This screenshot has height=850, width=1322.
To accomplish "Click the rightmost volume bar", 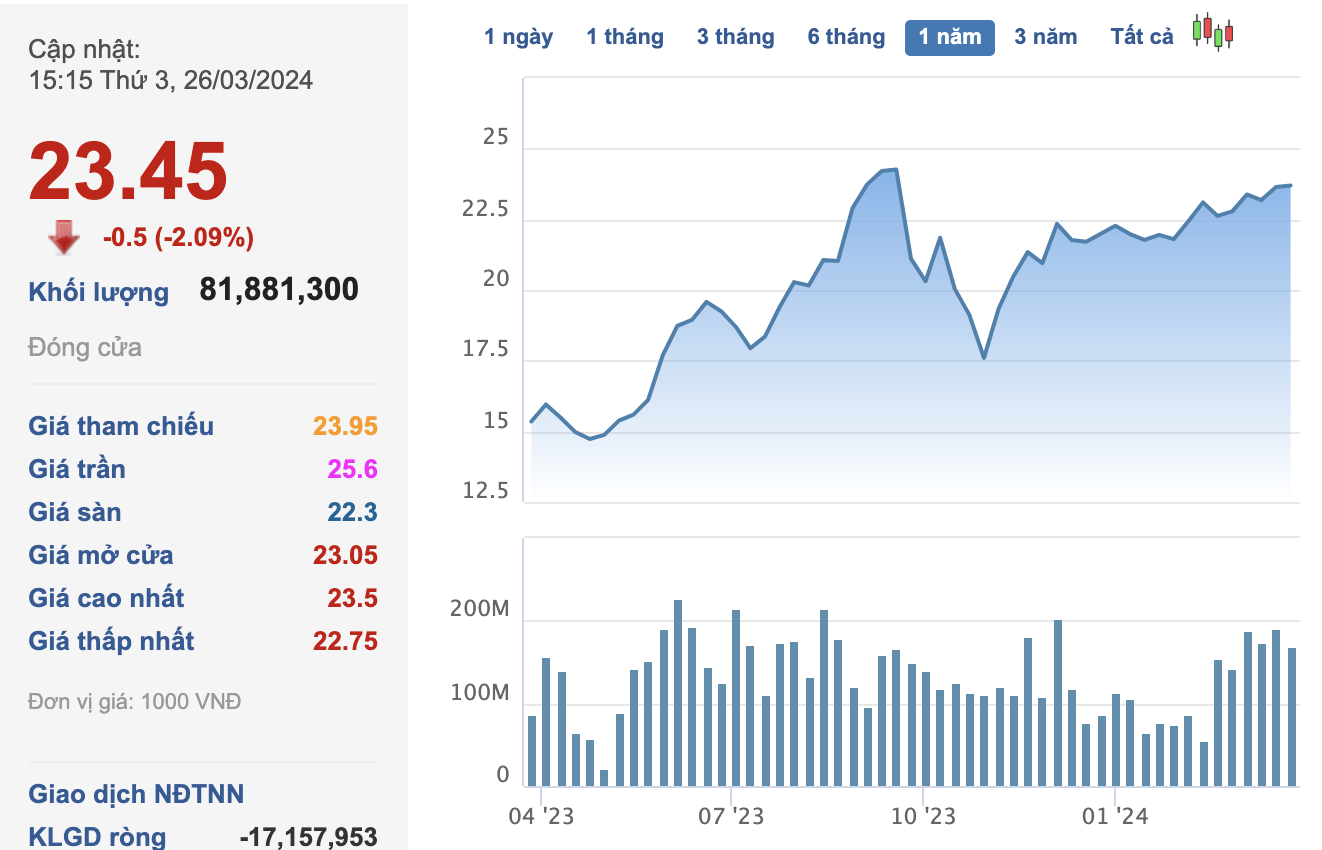I will pyautogui.click(x=1292, y=716).
